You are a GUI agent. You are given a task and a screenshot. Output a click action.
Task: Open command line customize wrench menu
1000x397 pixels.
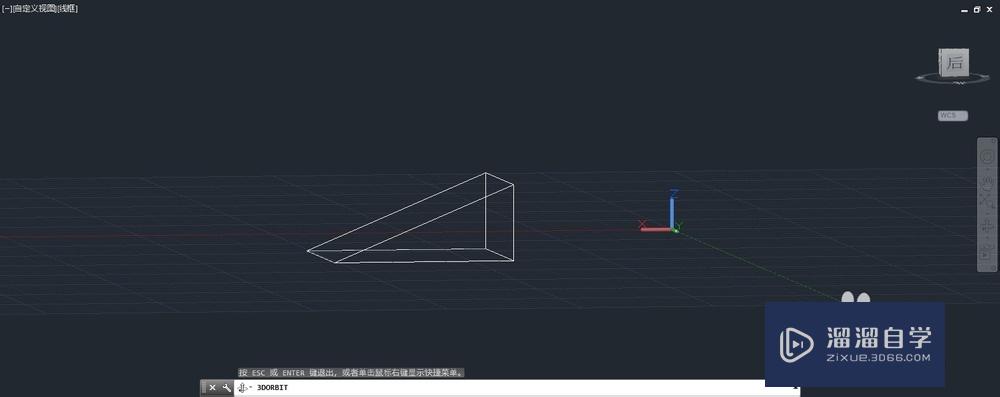(x=226, y=387)
